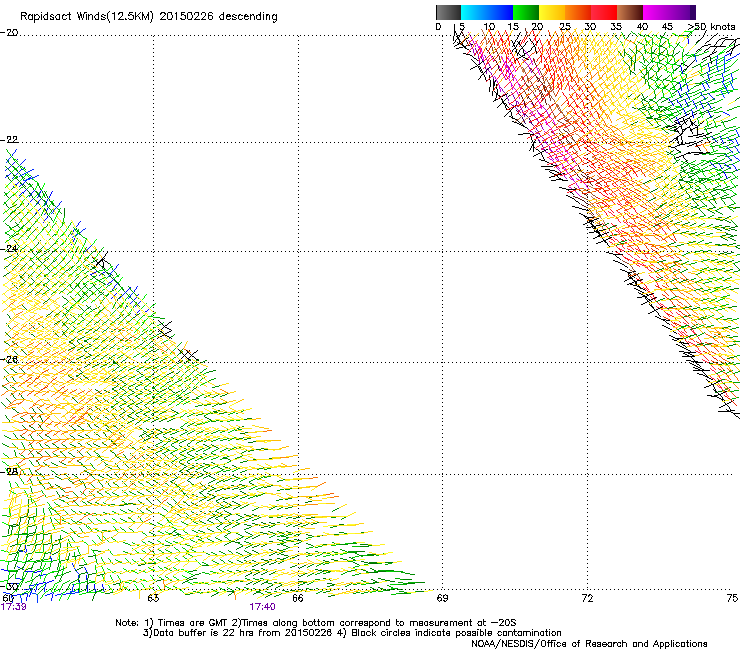
Task: Click the green 15-20 knots color segment
Action: (x=526, y=12)
